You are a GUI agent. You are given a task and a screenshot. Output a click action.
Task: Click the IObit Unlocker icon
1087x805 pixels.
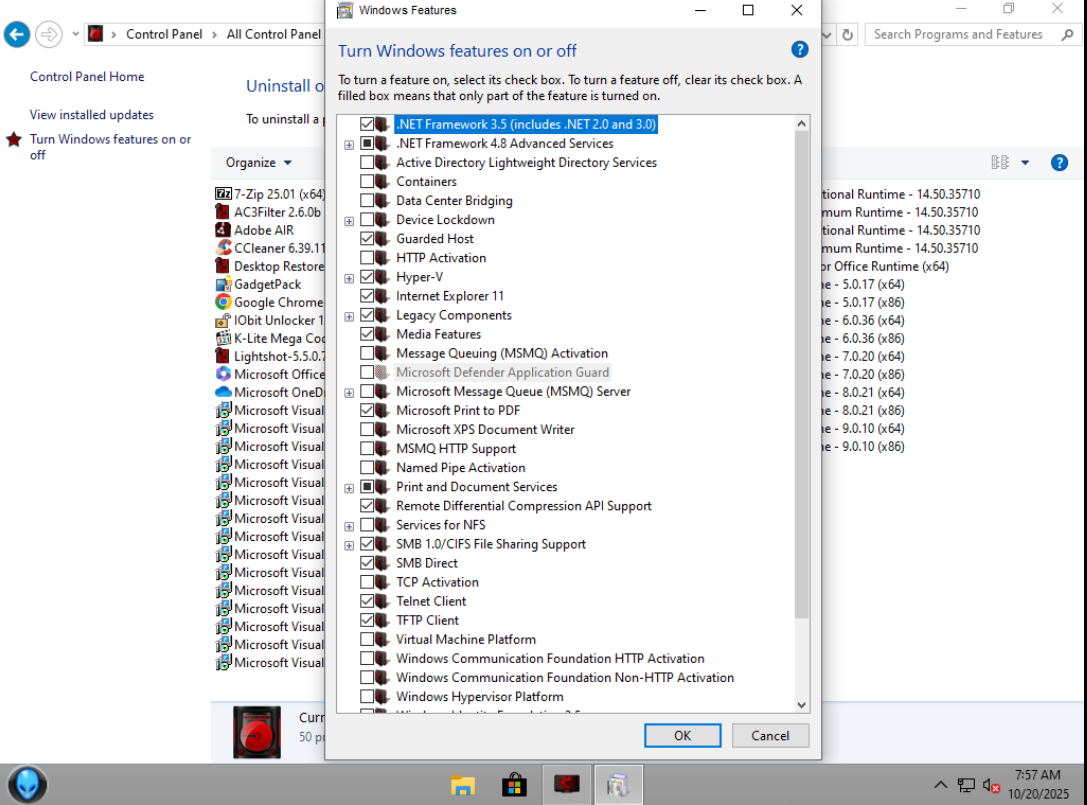[x=223, y=320]
